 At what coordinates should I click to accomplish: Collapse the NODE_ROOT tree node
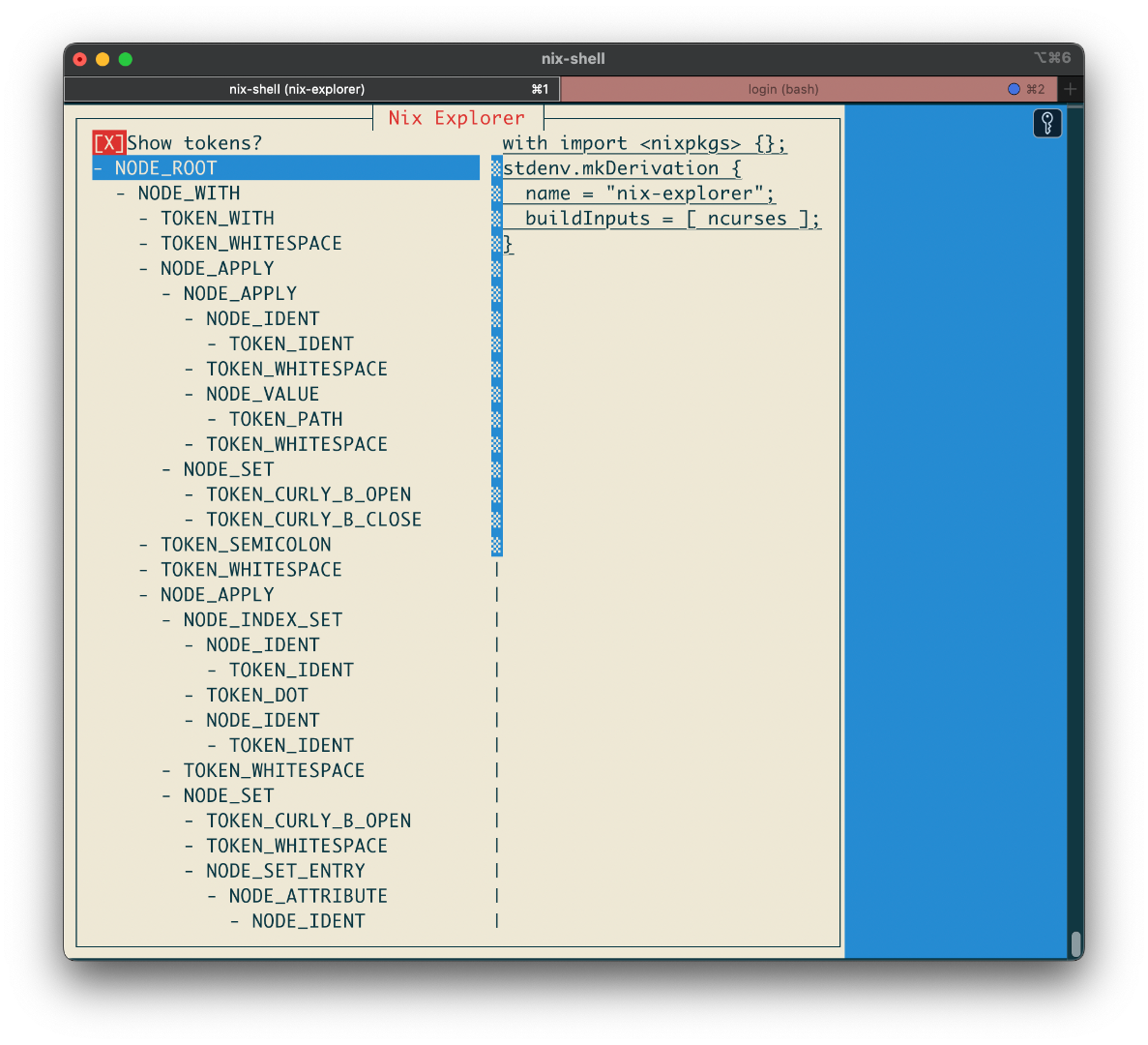tap(99, 168)
